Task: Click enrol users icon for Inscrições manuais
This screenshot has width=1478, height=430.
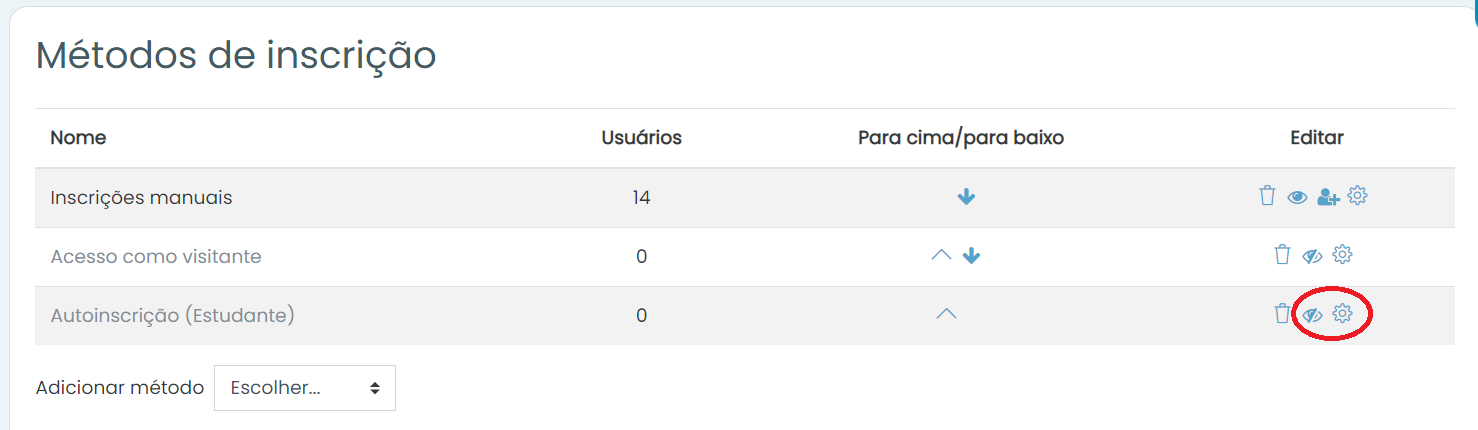Action: click(x=1327, y=198)
